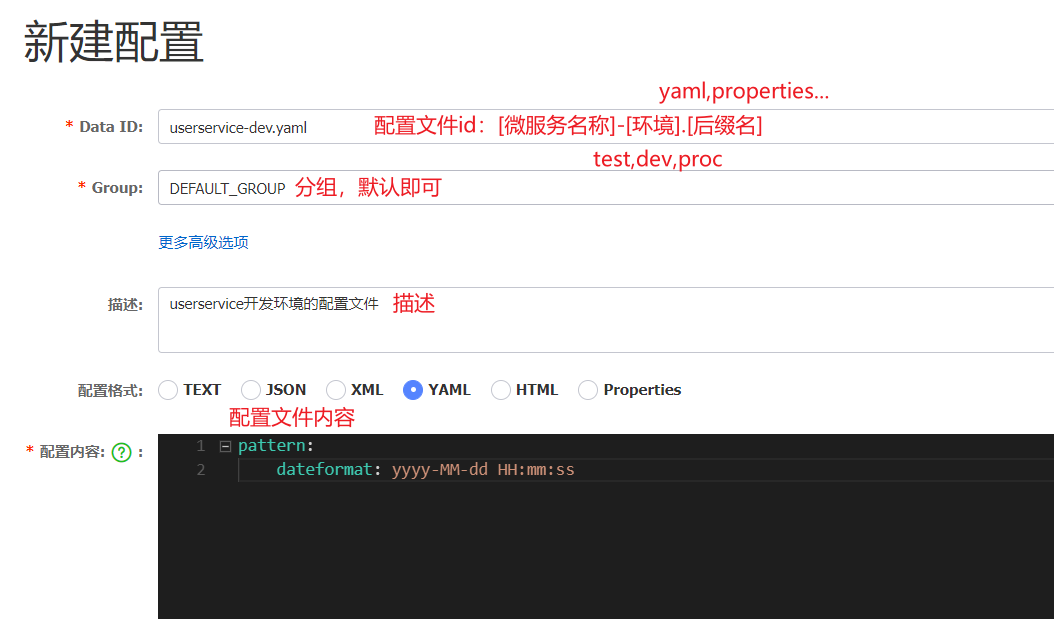This screenshot has width=1054, height=619.
Task: Select Properties as config format
Action: tap(588, 390)
